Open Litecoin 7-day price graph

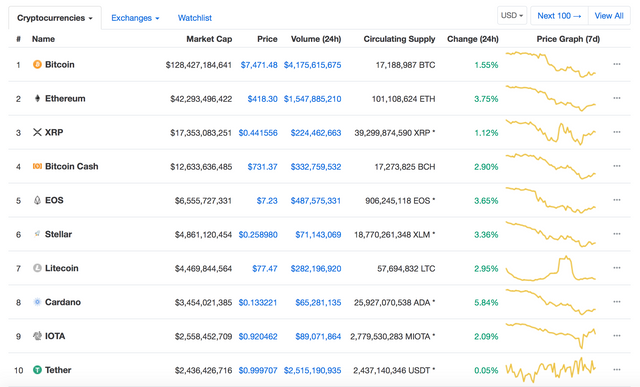point(551,268)
